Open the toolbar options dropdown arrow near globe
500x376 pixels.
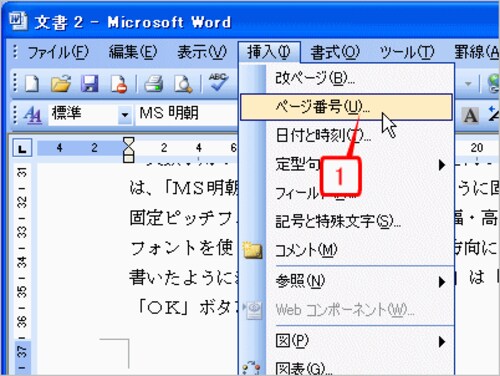(x=468, y=83)
